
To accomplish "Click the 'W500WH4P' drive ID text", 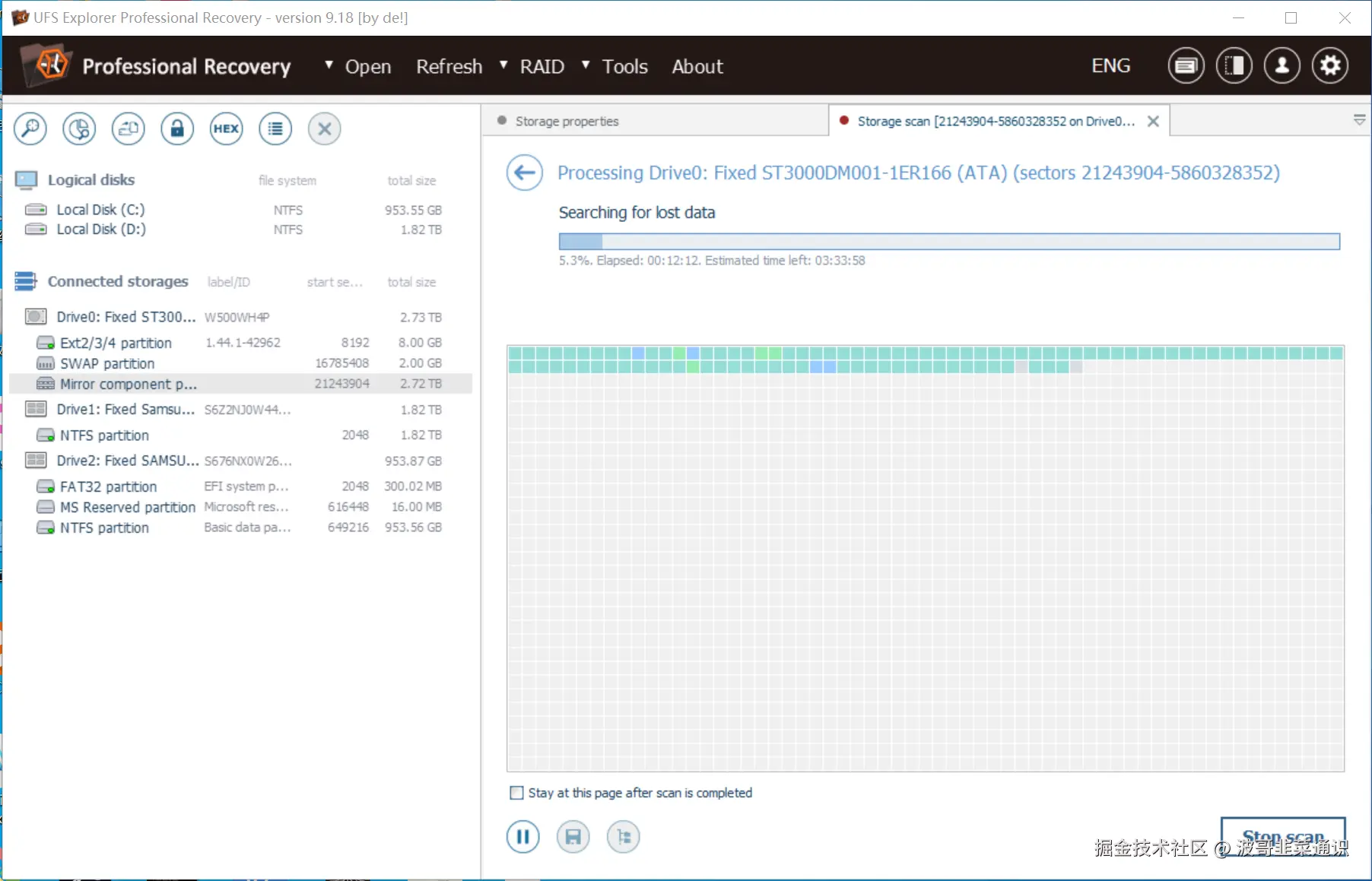I will 237,317.
